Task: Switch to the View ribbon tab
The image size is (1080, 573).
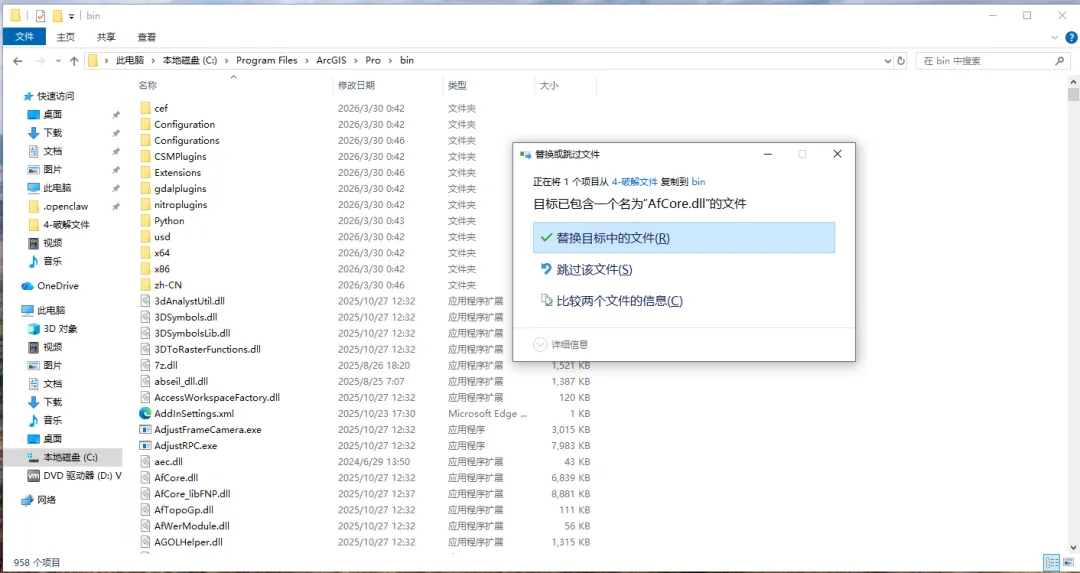Action: pyautogui.click(x=147, y=37)
